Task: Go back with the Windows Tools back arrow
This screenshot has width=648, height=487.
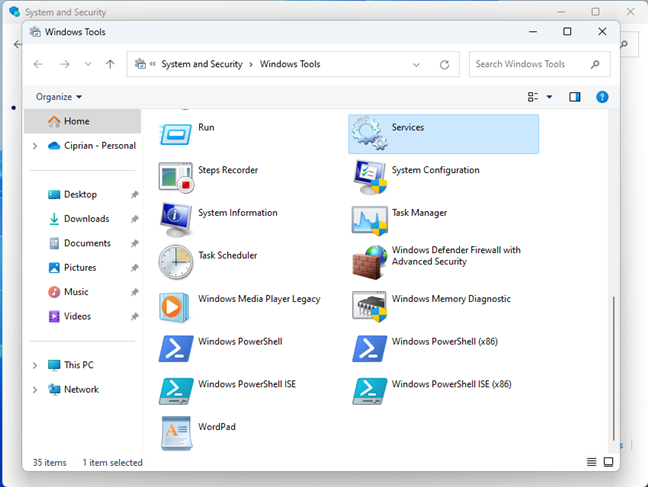Action: coord(38,64)
